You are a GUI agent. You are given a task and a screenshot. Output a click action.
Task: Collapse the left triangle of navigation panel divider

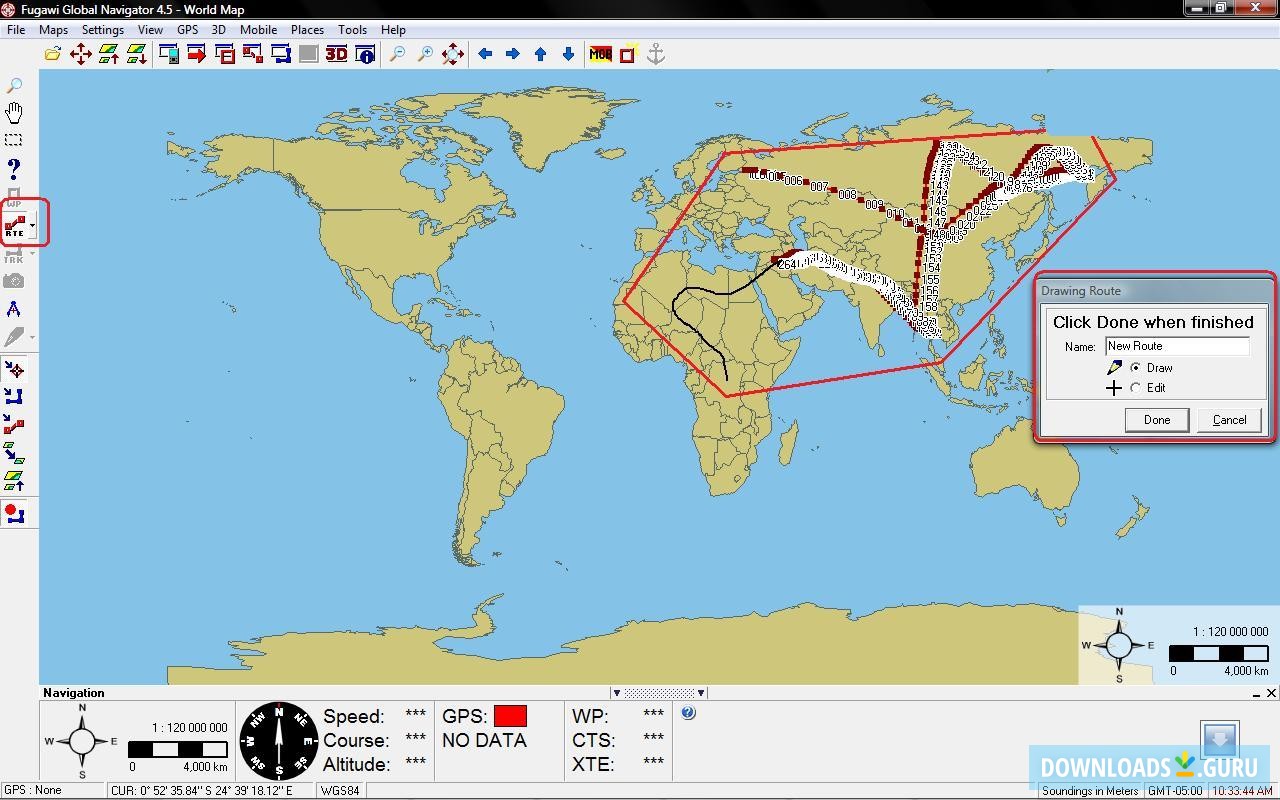[x=616, y=692]
